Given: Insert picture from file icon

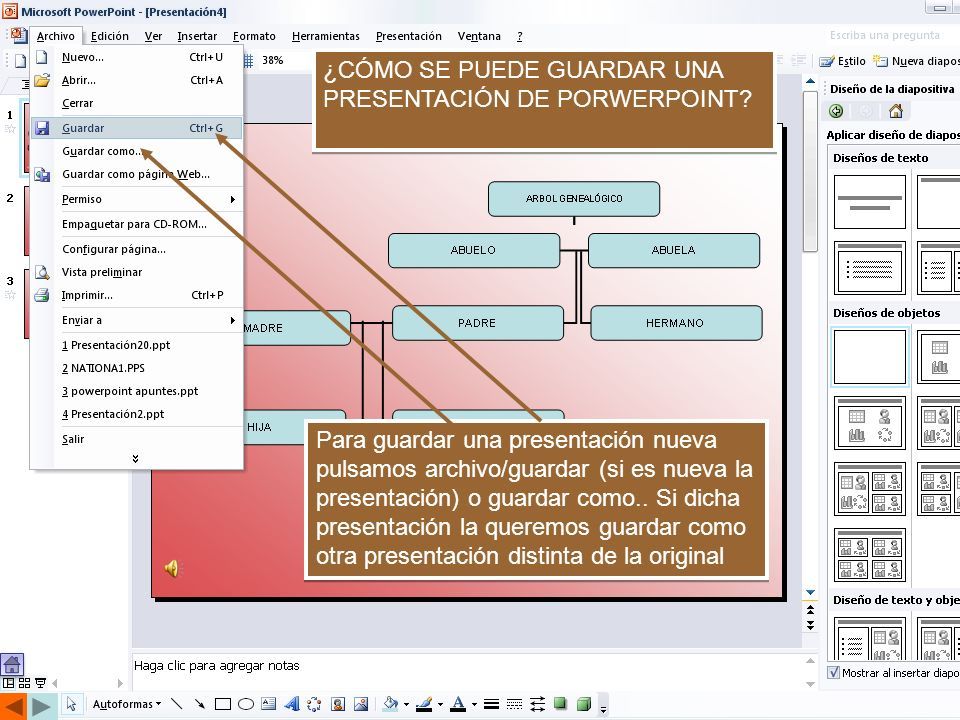Looking at the screenshot, I should [361, 704].
